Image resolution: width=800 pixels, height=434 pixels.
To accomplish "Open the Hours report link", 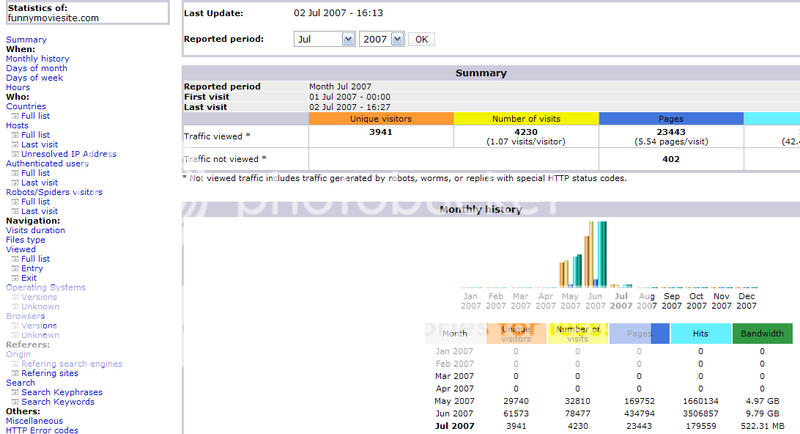I will click(x=18, y=87).
